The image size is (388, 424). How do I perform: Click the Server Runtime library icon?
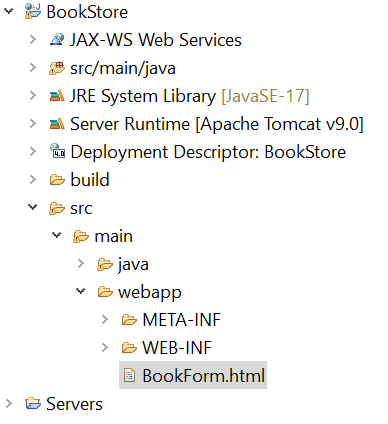pos(57,124)
